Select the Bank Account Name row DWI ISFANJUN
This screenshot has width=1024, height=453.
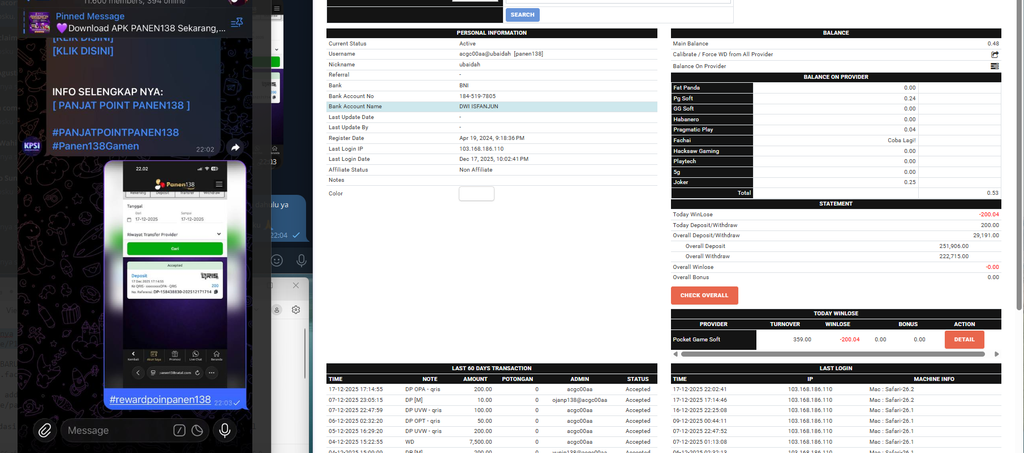pyautogui.click(x=492, y=106)
